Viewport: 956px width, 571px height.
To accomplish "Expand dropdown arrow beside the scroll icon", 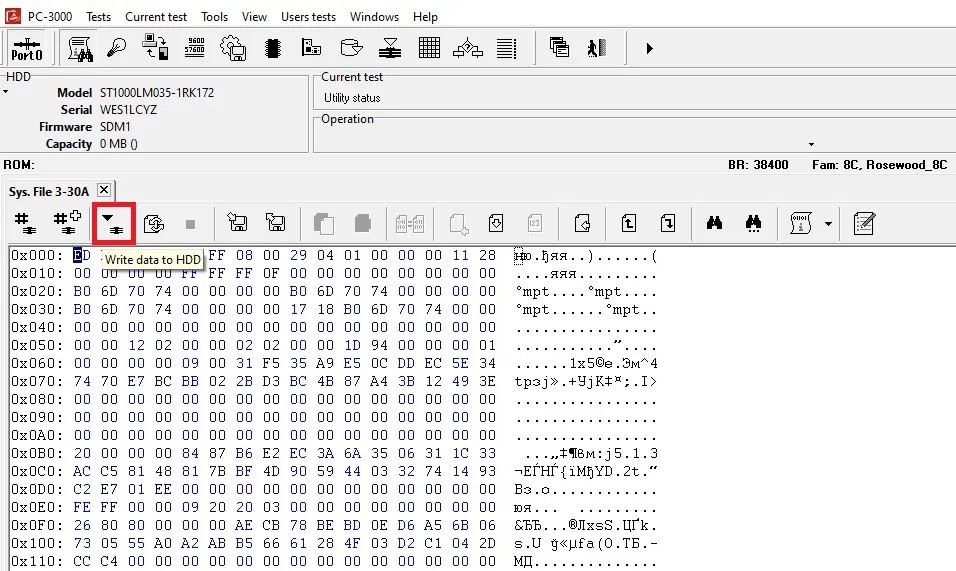I will [x=828, y=223].
